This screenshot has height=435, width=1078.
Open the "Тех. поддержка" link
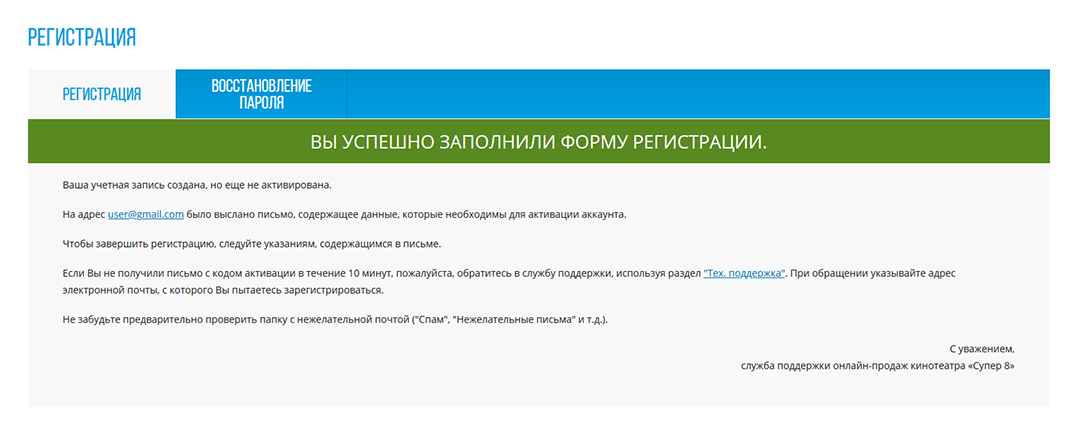click(744, 273)
